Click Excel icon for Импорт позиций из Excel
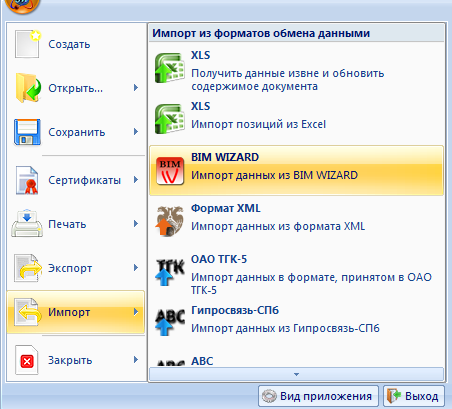This screenshot has height=409, width=452. pyautogui.click(x=170, y=119)
